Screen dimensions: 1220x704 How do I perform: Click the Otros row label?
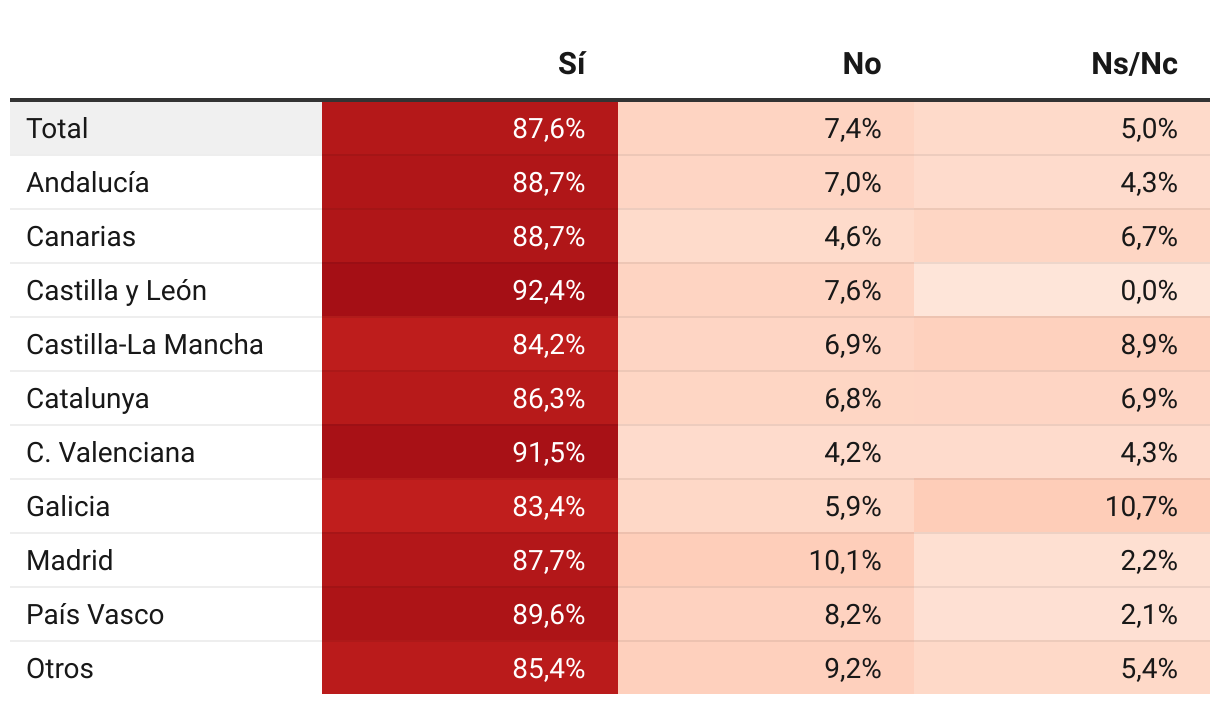60,668
